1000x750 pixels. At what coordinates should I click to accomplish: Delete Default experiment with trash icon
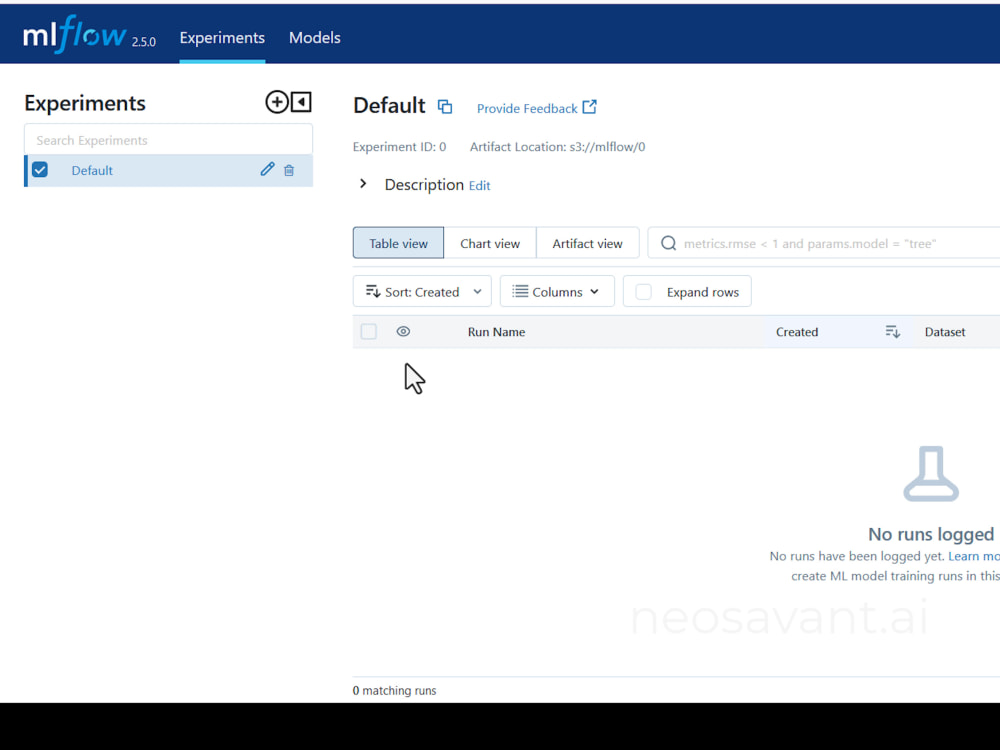click(x=289, y=170)
